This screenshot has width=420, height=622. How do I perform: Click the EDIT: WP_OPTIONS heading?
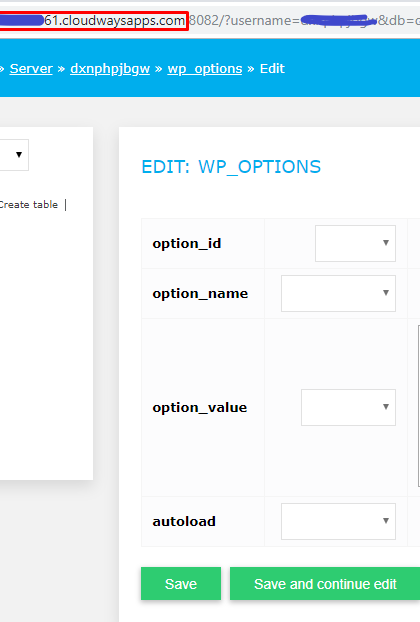pyautogui.click(x=231, y=167)
